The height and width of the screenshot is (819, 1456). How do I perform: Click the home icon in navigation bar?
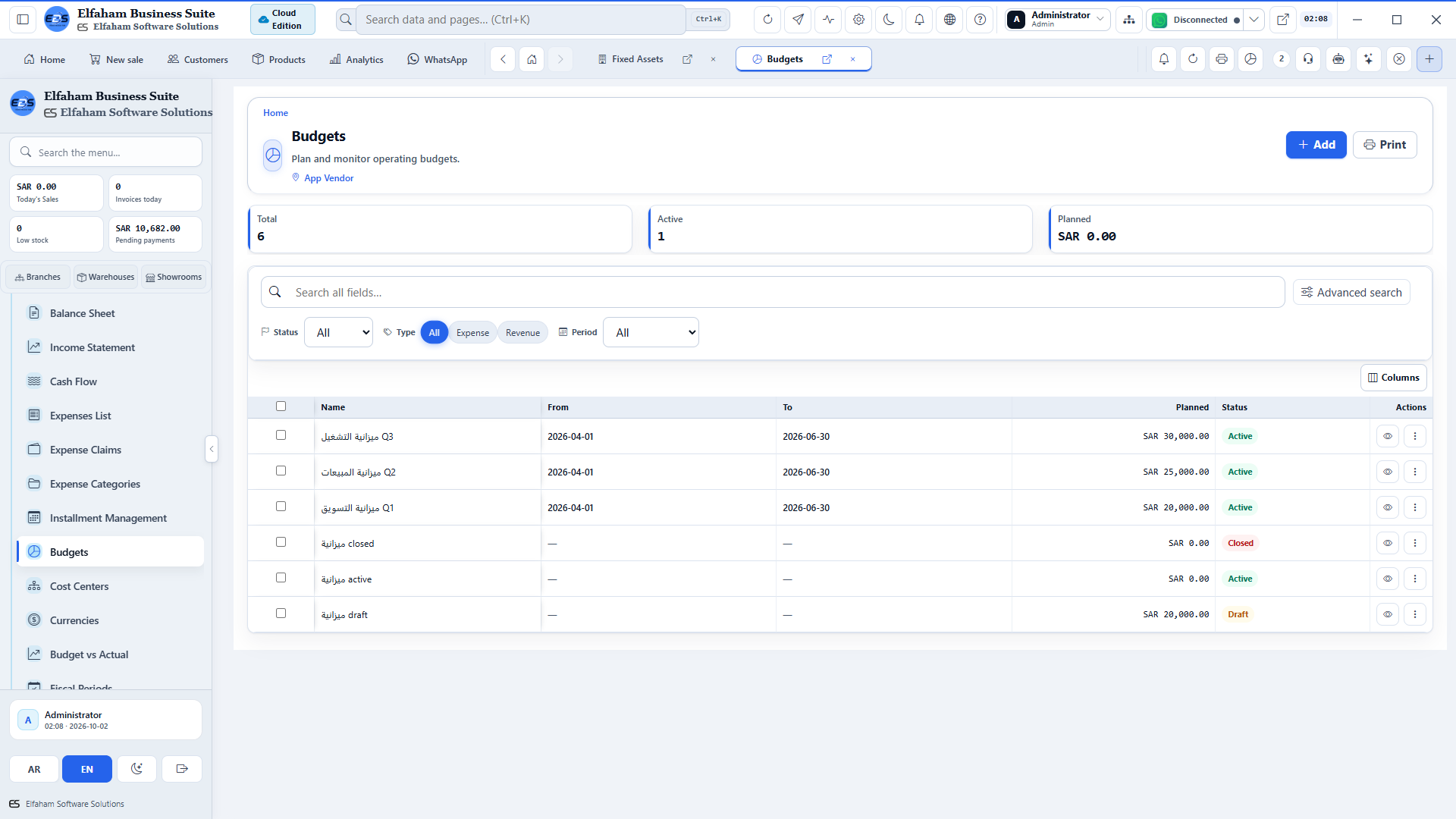click(x=532, y=59)
